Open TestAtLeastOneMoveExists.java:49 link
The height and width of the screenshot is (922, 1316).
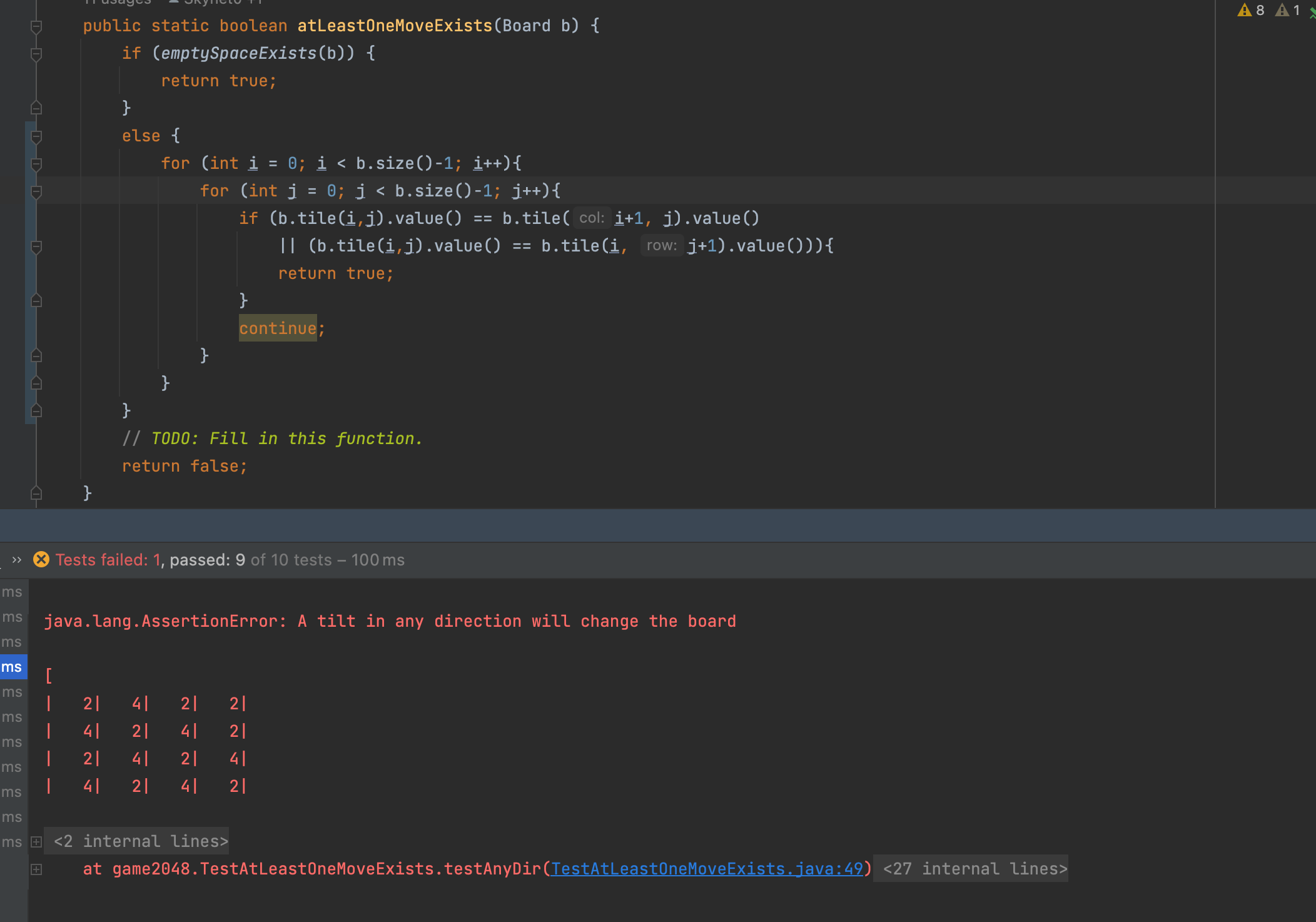pyautogui.click(x=707, y=869)
